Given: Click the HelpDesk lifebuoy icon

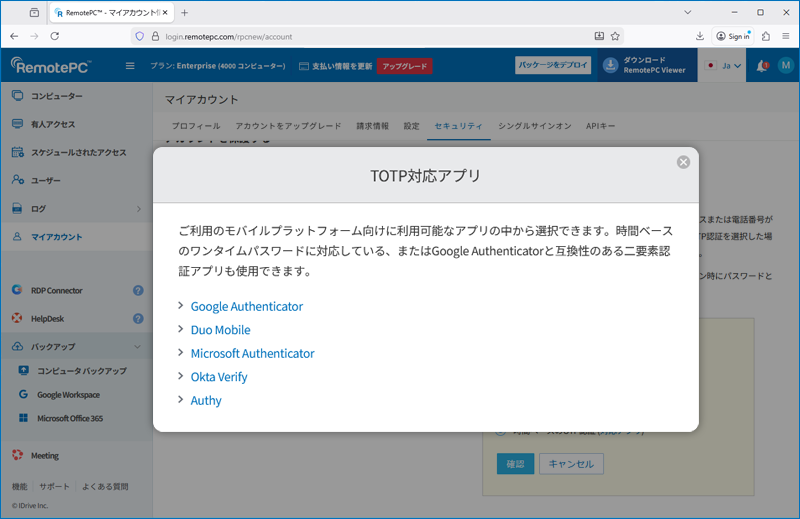Looking at the screenshot, I should tap(17, 318).
